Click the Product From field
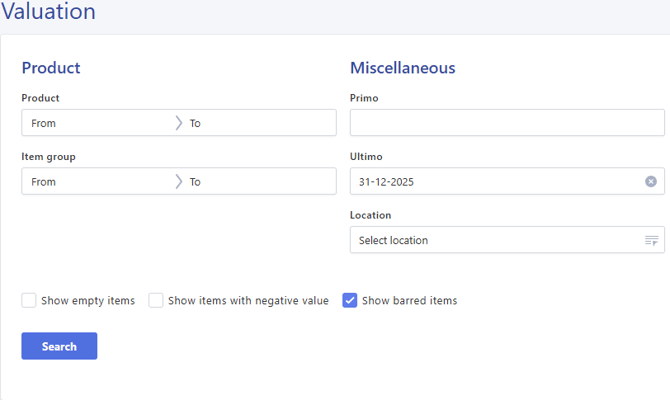Image resolution: width=670 pixels, height=400 pixels. 98,123
